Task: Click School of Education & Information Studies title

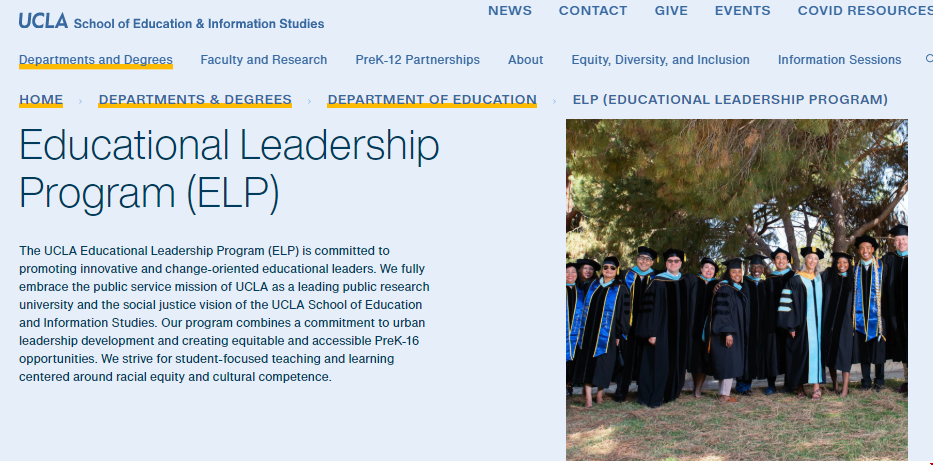Action: [x=199, y=23]
